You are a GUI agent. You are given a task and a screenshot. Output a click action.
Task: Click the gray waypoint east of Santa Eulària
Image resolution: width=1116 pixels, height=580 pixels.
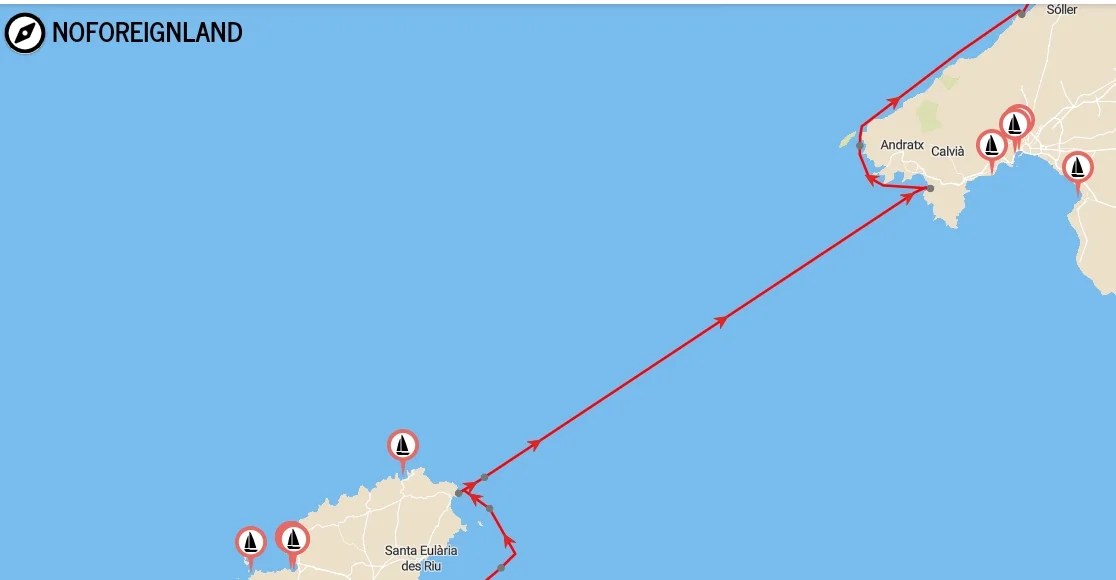tap(501, 568)
